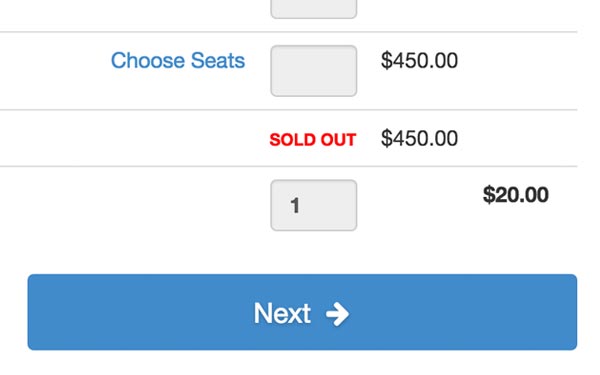
Task: Click the bold $20.00 total price
Action: 515,195
